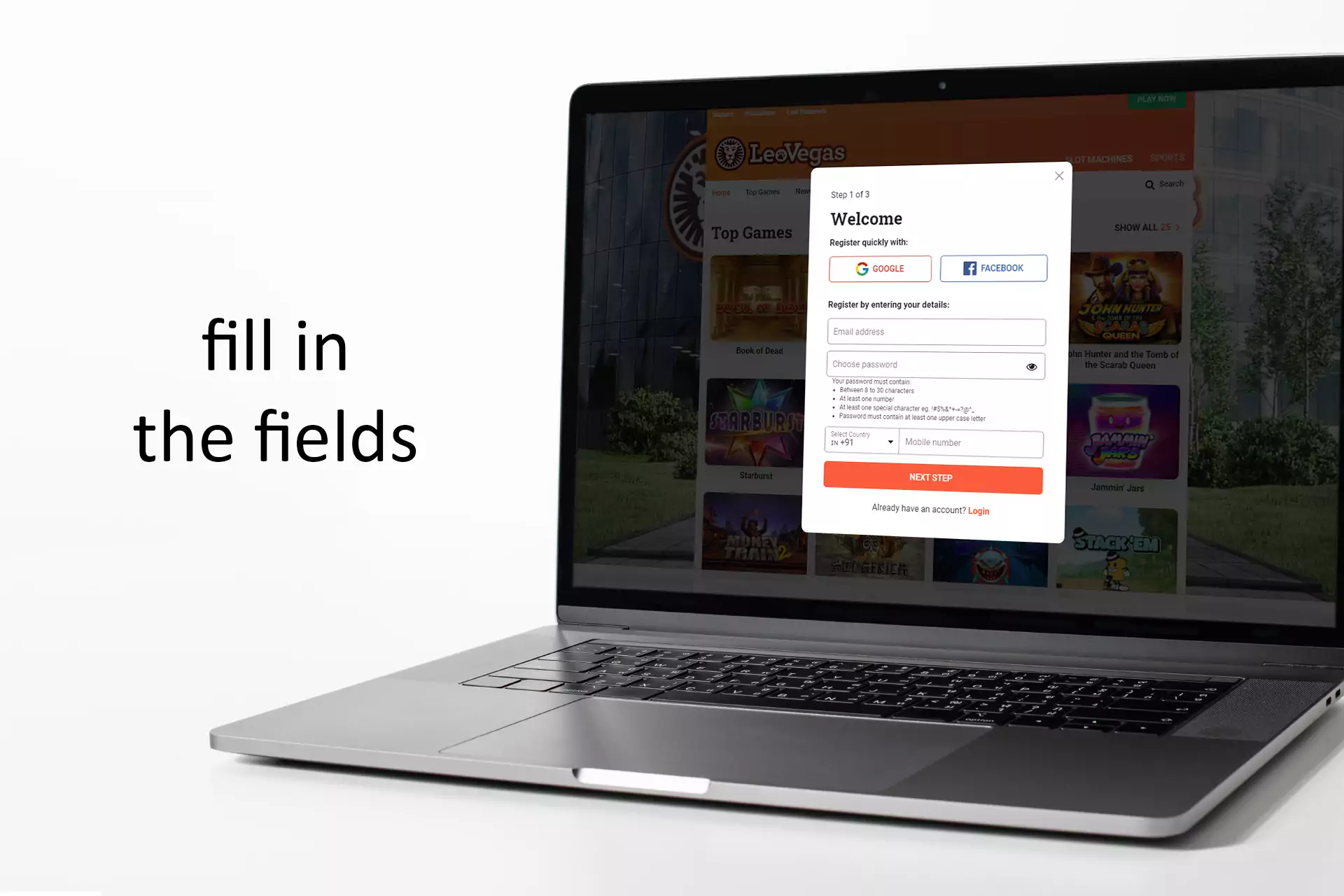Click the FACEBOOK register button
Image resolution: width=1344 pixels, height=896 pixels.
click(x=993, y=268)
